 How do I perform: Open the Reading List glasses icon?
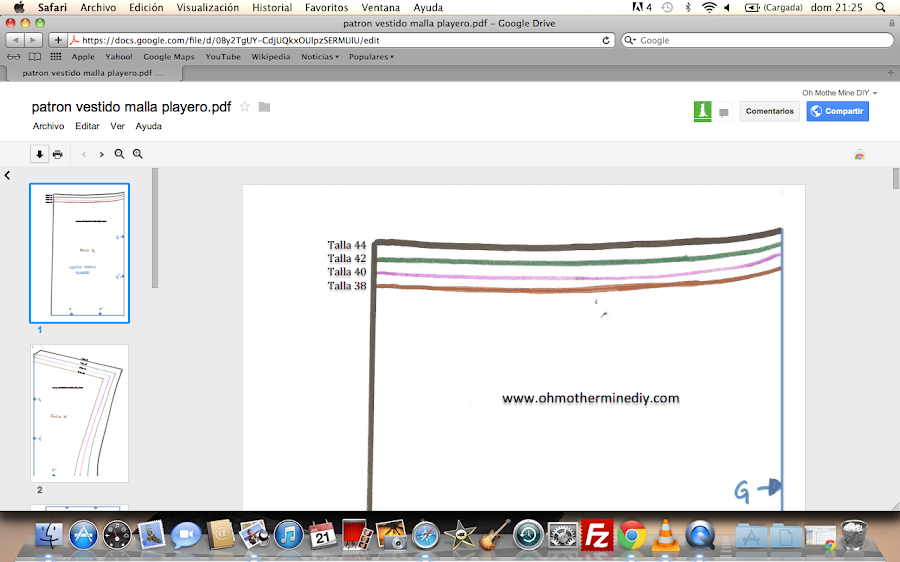pos(14,57)
